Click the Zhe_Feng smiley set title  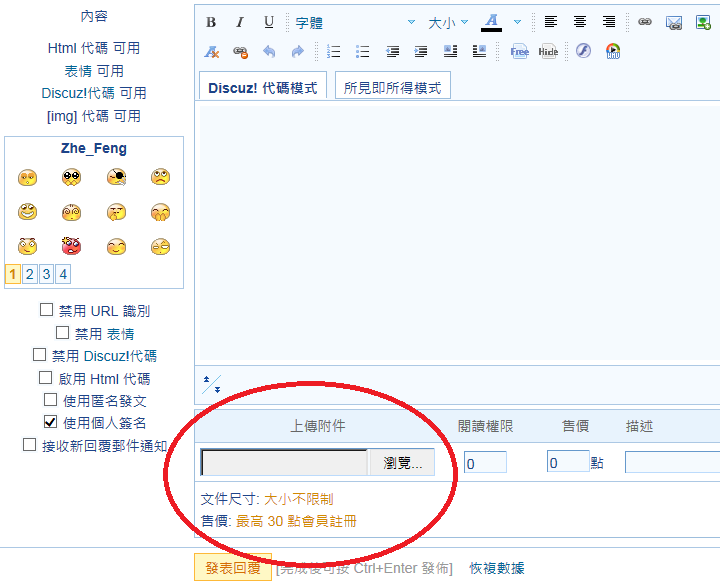tap(94, 148)
